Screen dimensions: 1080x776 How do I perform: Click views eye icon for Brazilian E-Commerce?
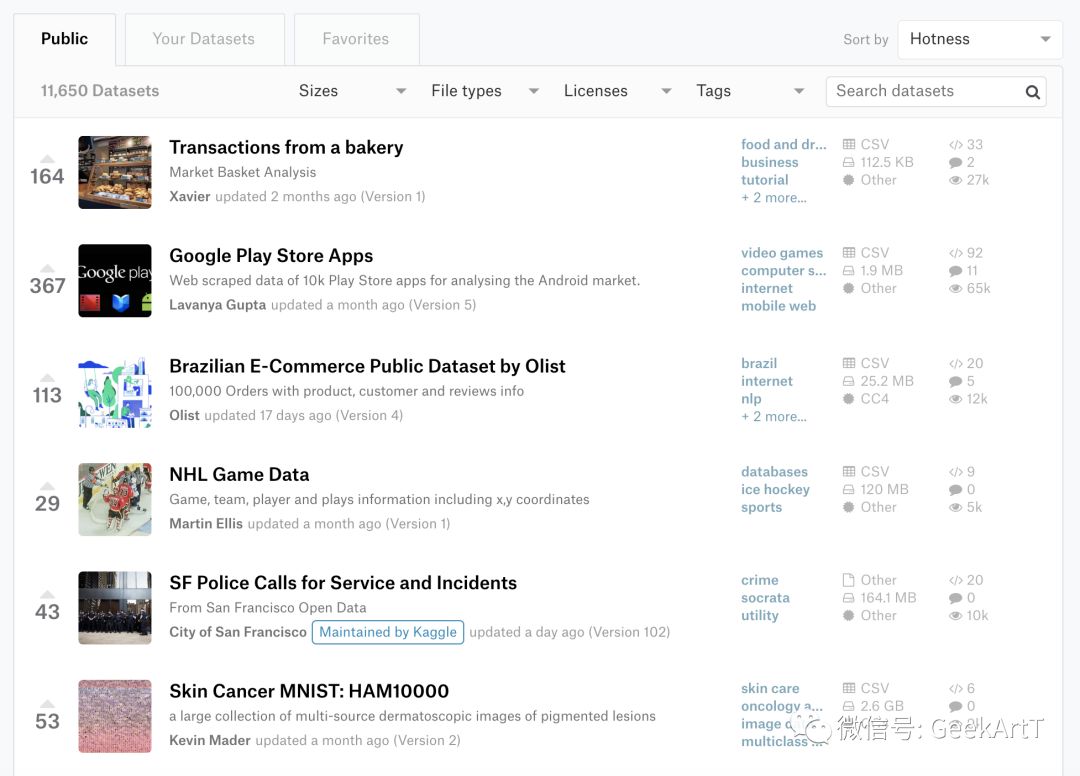(x=955, y=399)
